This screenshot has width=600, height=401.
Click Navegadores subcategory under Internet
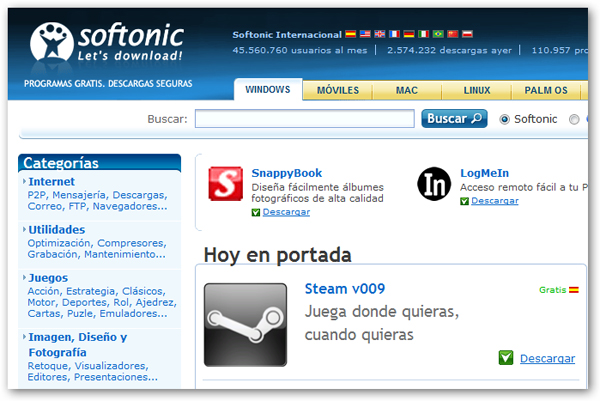[130, 206]
